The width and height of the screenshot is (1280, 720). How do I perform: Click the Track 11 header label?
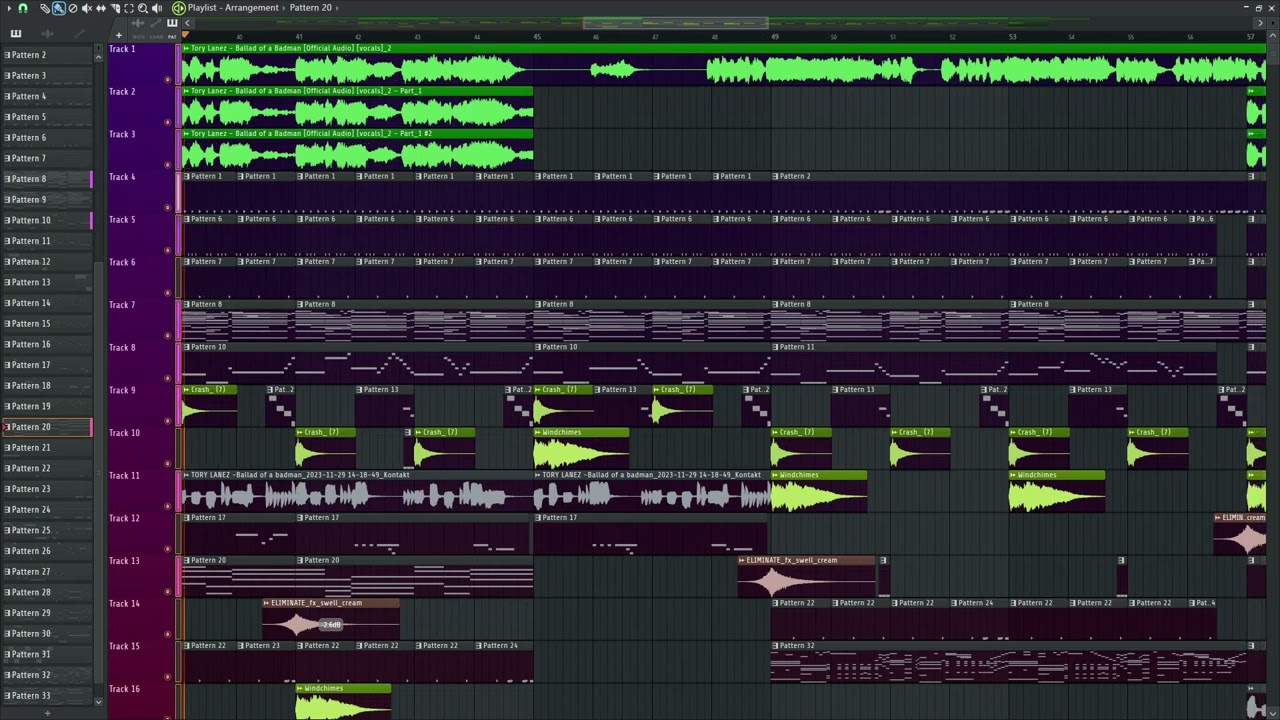click(124, 476)
